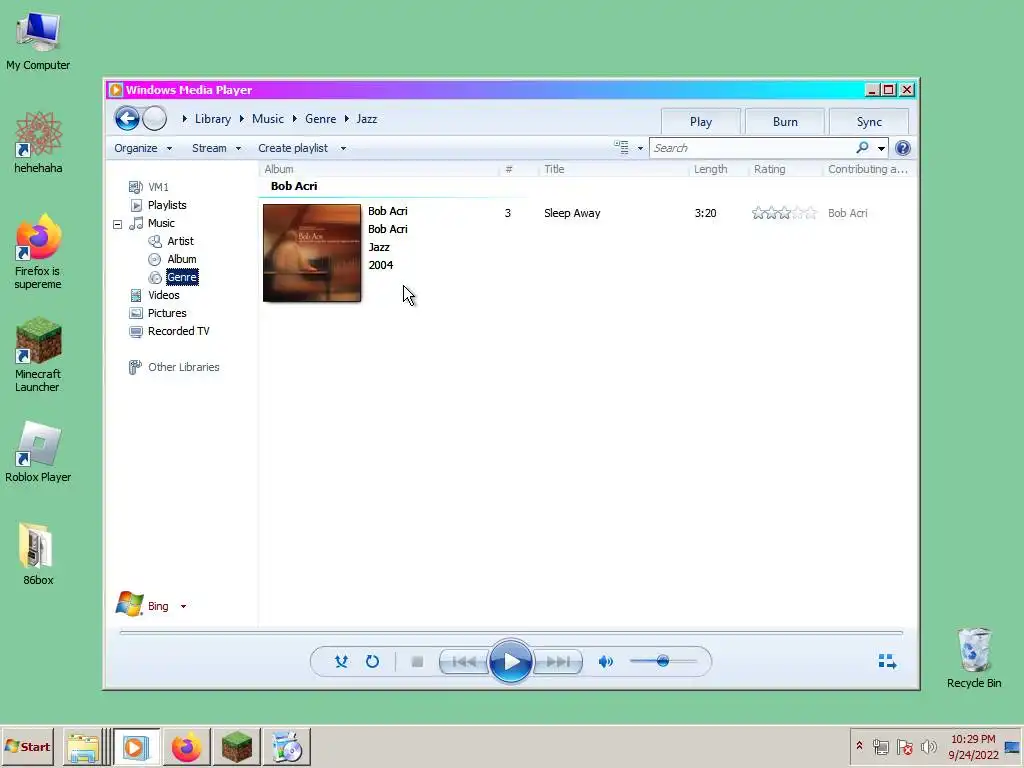Open the Bing store dropdown arrow
Screen dimensions: 1024x768
tap(184, 606)
